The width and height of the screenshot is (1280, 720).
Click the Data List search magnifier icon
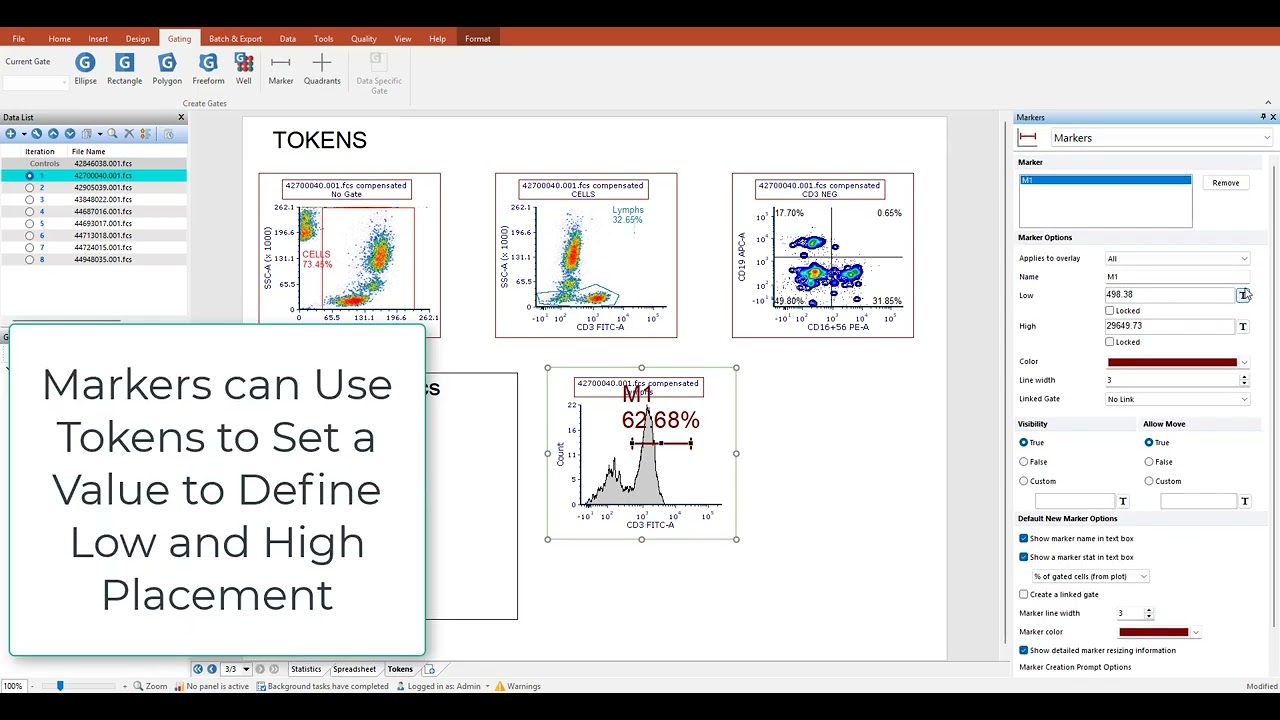point(112,134)
